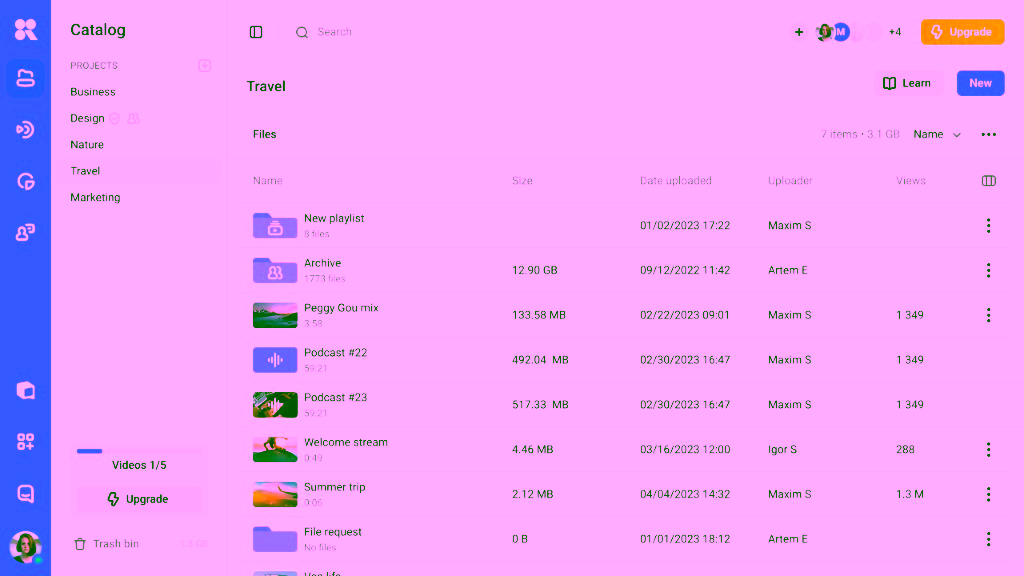The width and height of the screenshot is (1024, 576).
Task: Open the New playlist folder thumbnail
Action: pyautogui.click(x=275, y=225)
